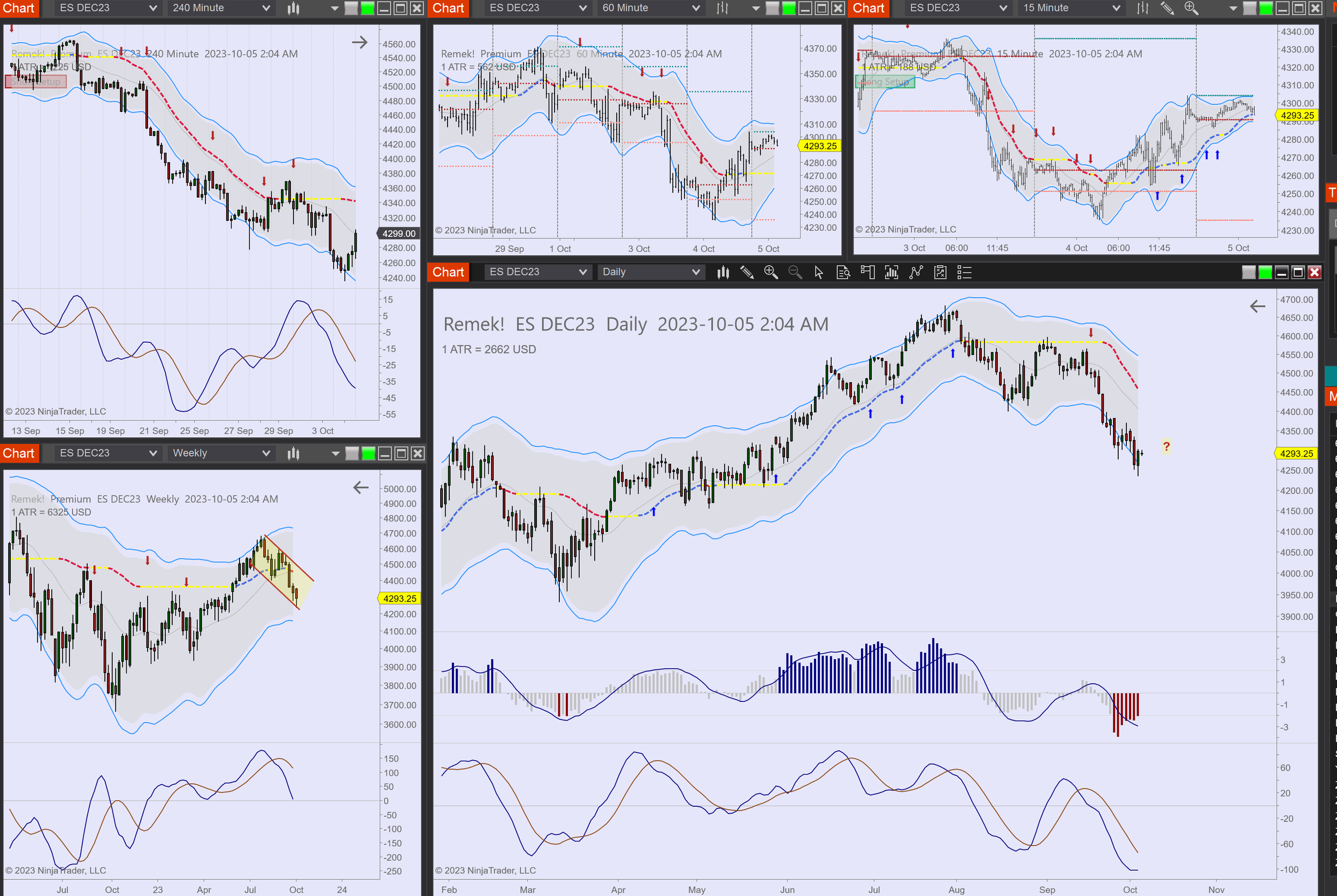The width and height of the screenshot is (1337, 896).
Task: Click green link button on Daily chart
Action: point(1265,273)
